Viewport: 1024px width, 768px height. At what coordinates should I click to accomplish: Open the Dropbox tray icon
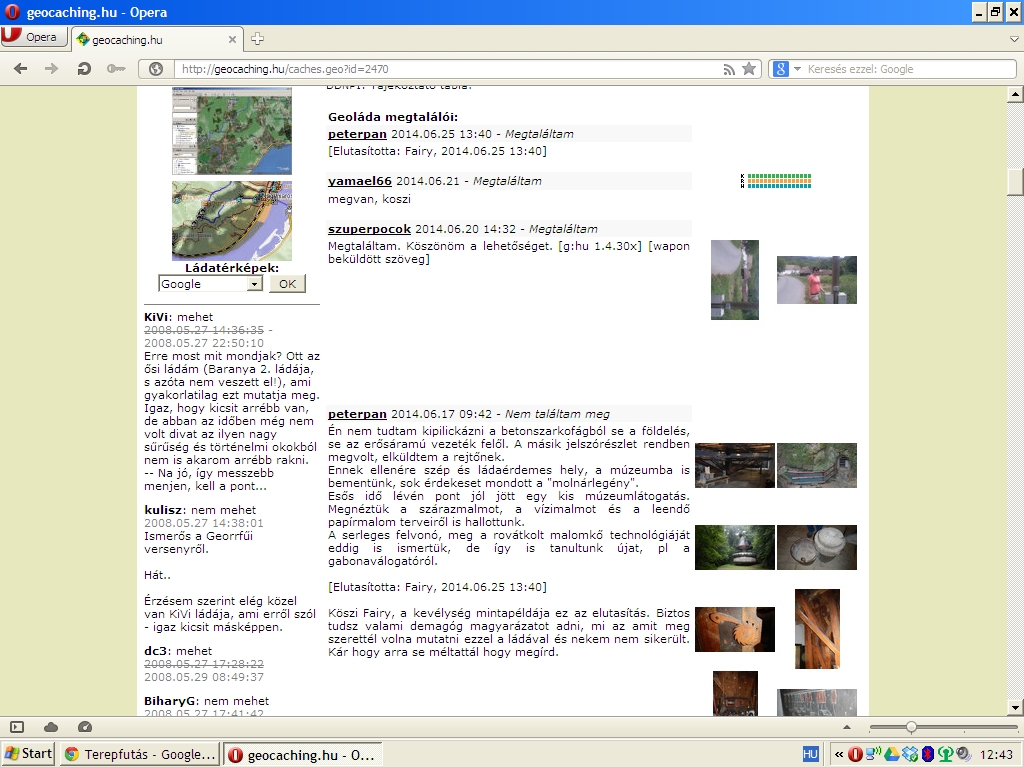910,754
